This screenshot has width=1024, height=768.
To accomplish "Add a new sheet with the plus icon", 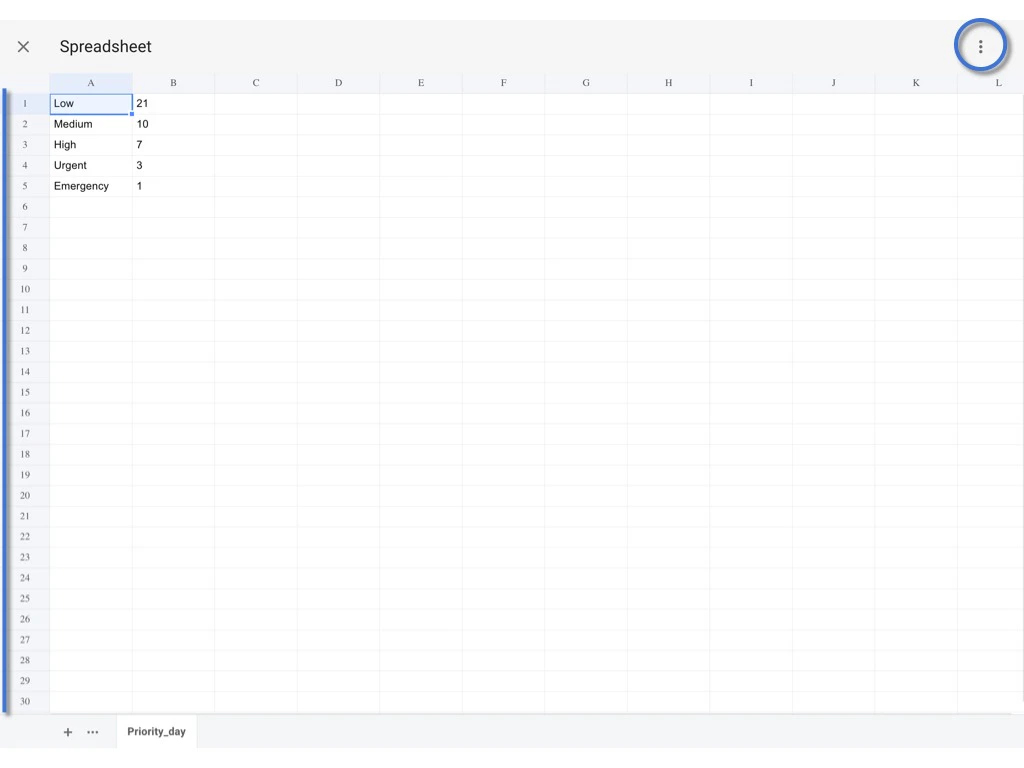I will pos(68,731).
